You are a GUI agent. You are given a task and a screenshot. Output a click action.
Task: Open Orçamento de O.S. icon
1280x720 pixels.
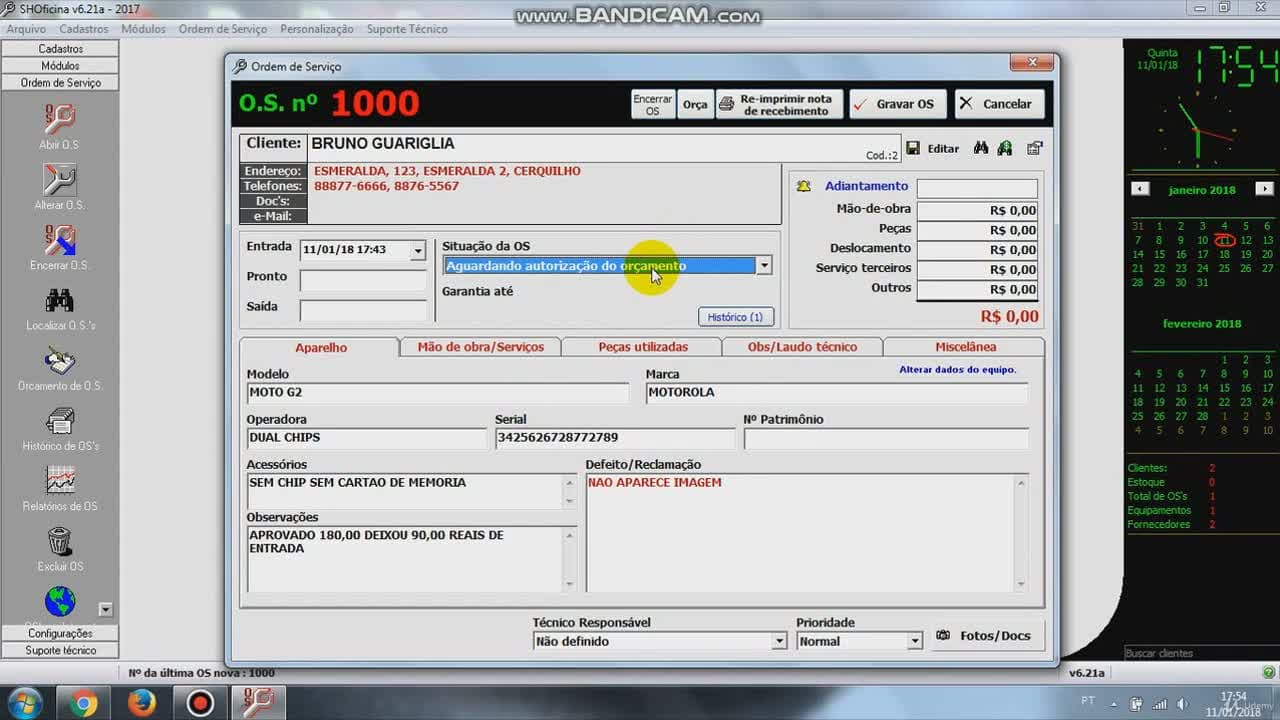(x=59, y=360)
